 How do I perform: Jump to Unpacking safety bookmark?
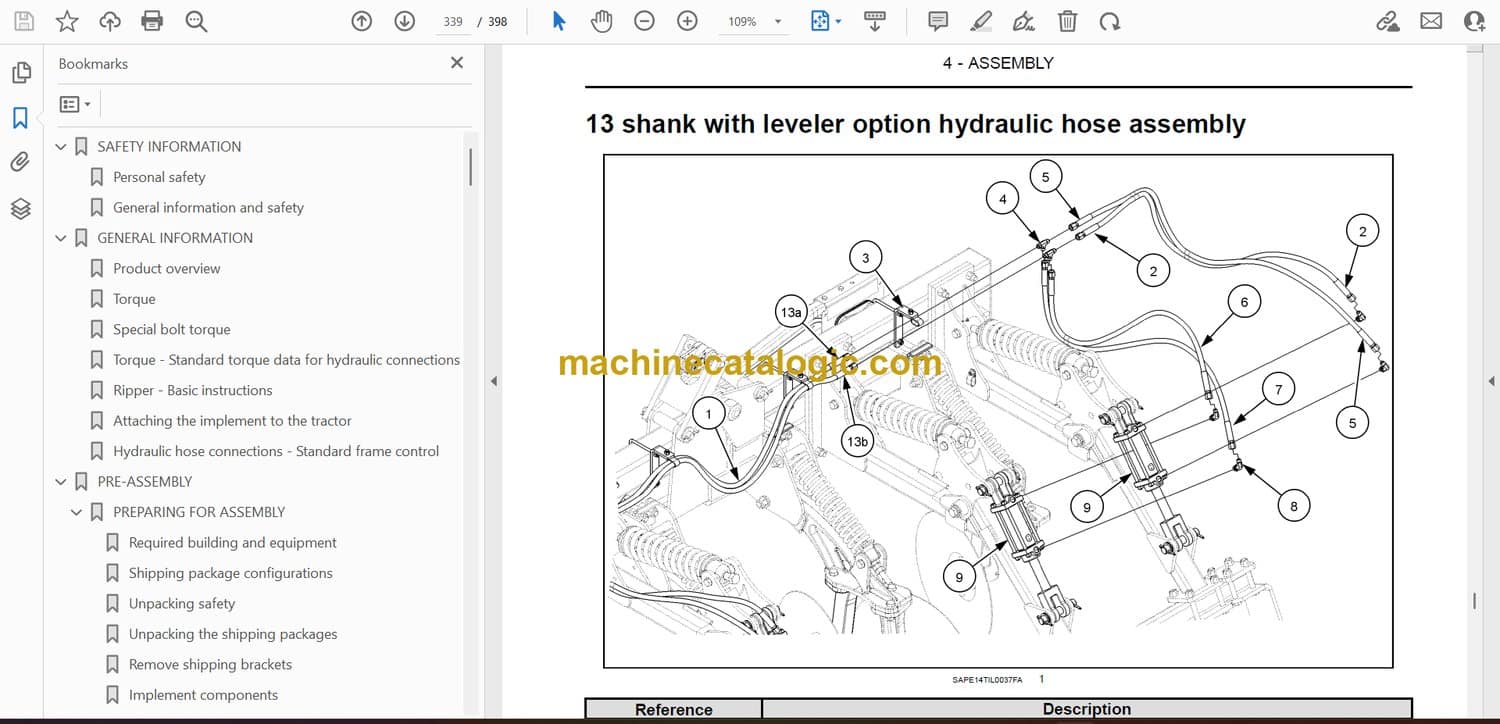(x=181, y=603)
